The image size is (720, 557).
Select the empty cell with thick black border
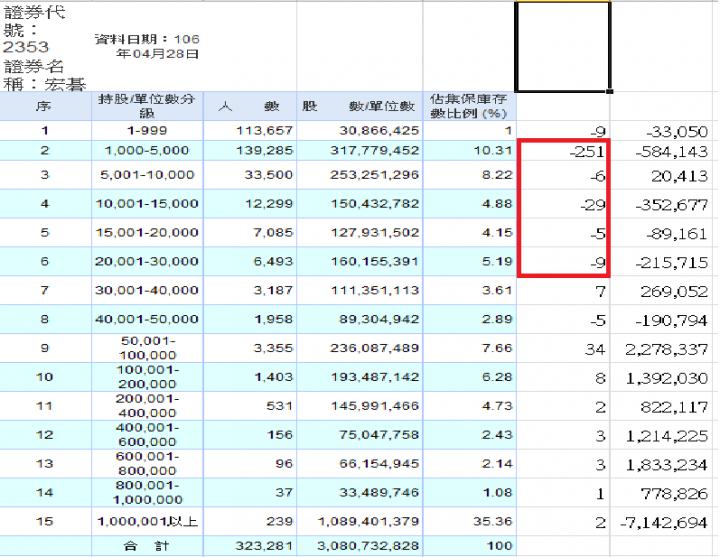563,46
